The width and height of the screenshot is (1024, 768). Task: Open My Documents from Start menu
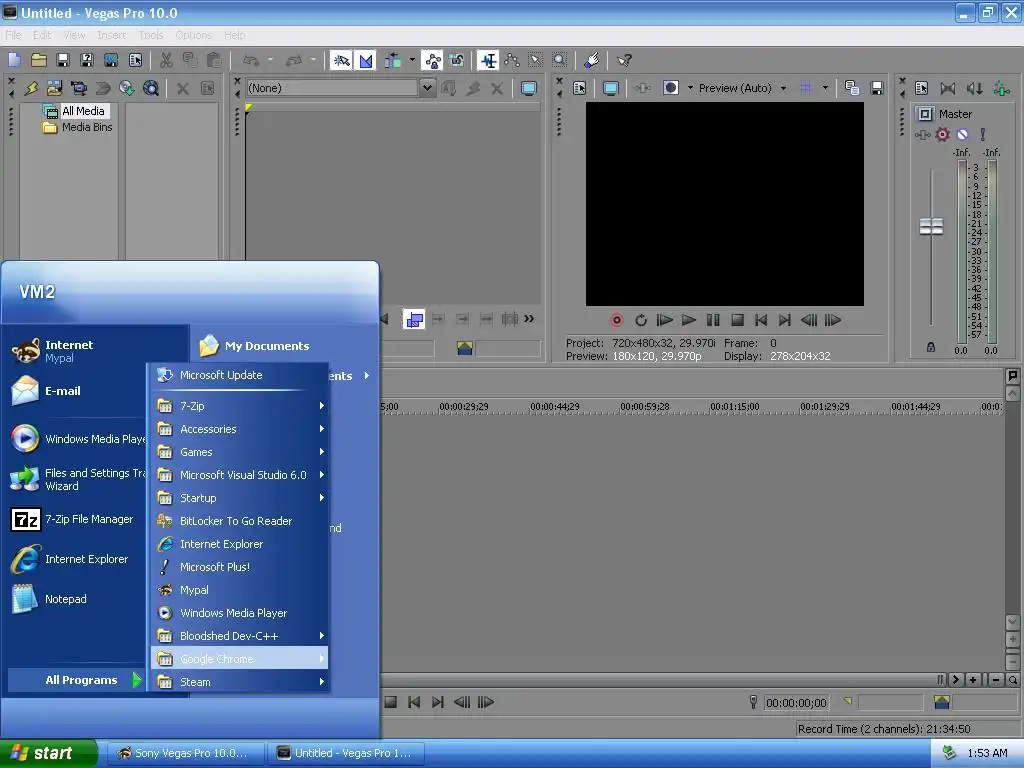[x=256, y=345]
